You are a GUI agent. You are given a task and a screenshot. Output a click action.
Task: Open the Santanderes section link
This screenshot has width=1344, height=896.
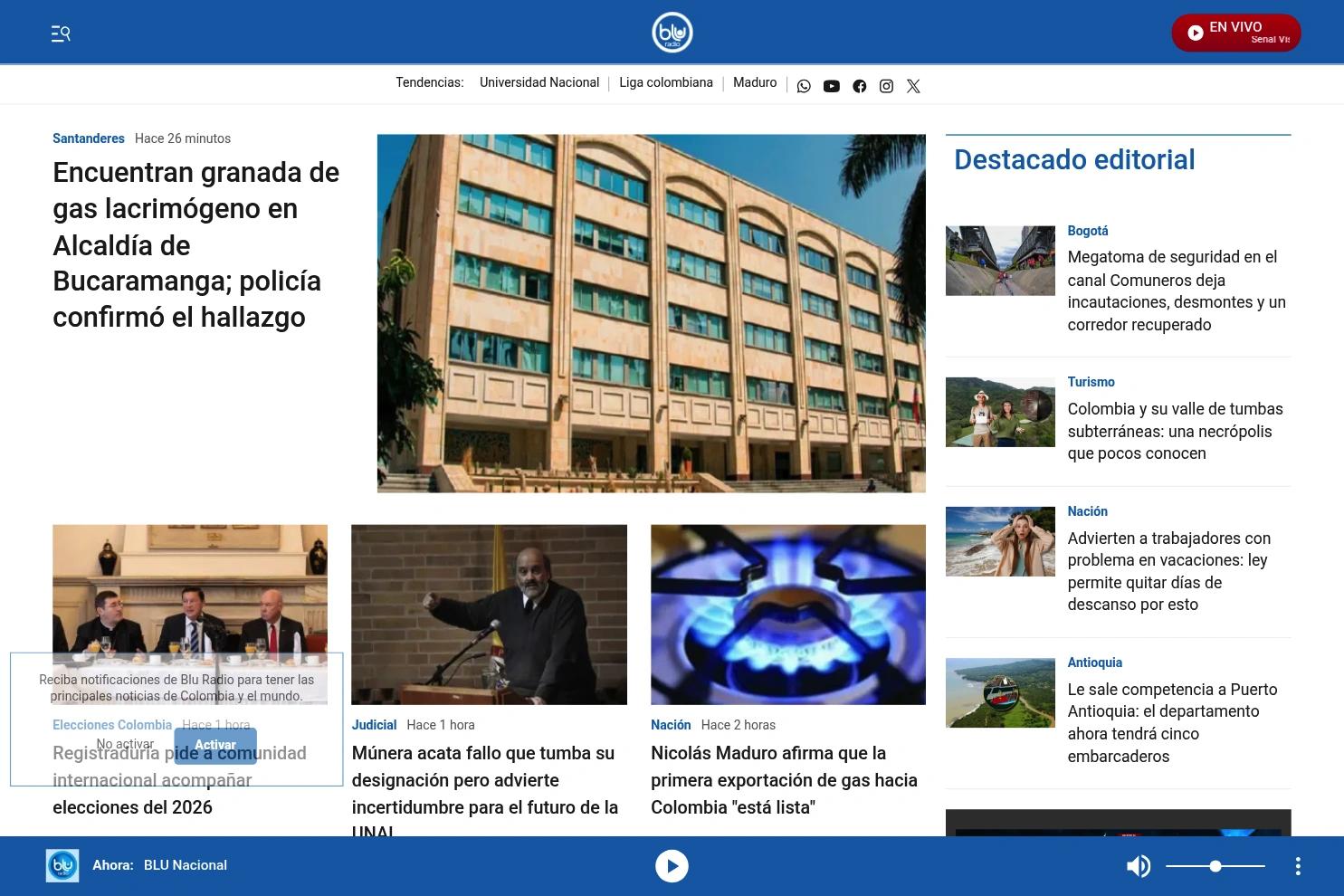pos(89,138)
